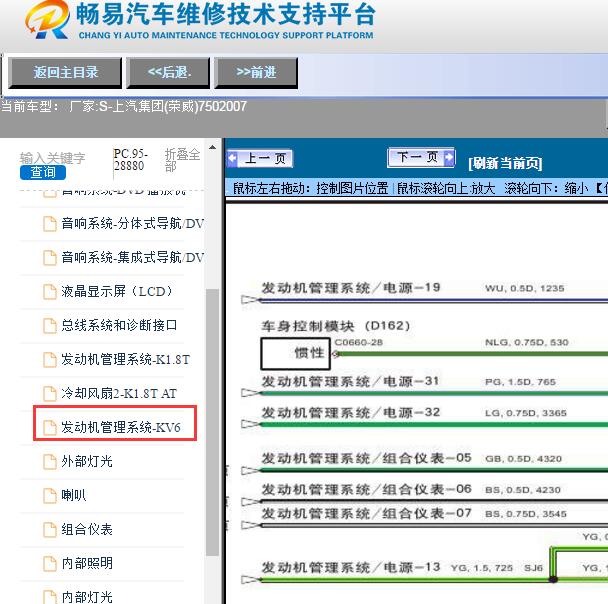The height and width of the screenshot is (604, 608).
Task: Click wire spec BS, 0.75D, 3545
Action: [526, 514]
